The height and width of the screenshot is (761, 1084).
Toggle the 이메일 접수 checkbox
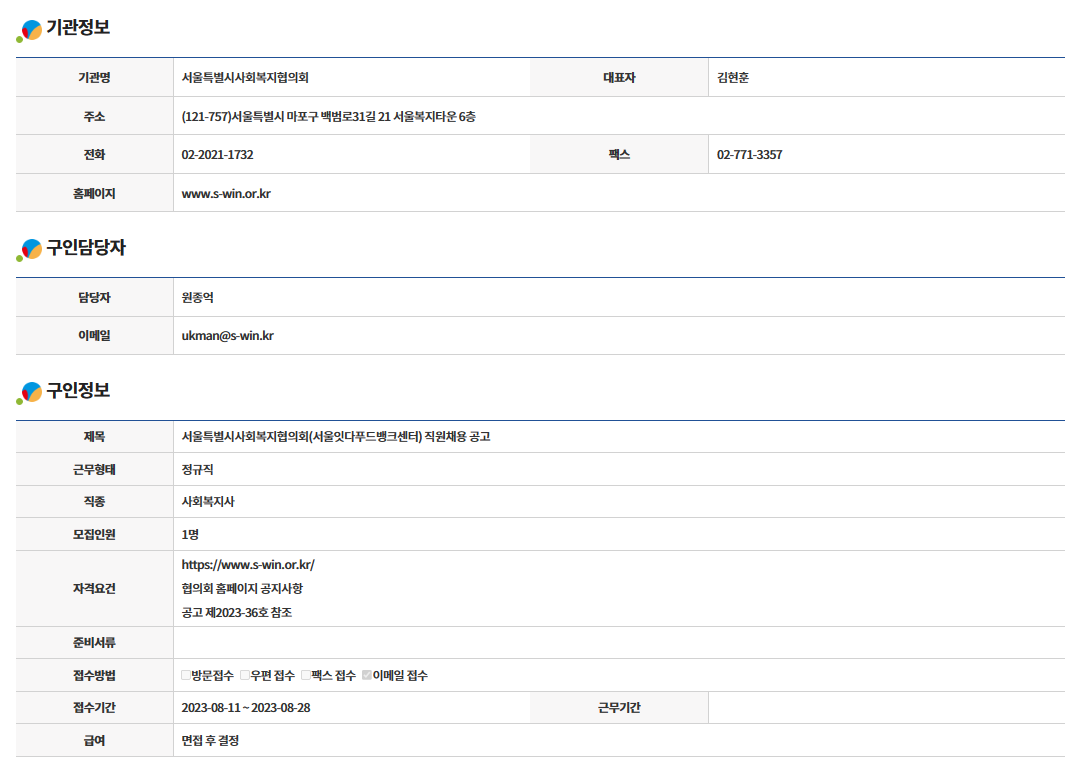pos(367,676)
